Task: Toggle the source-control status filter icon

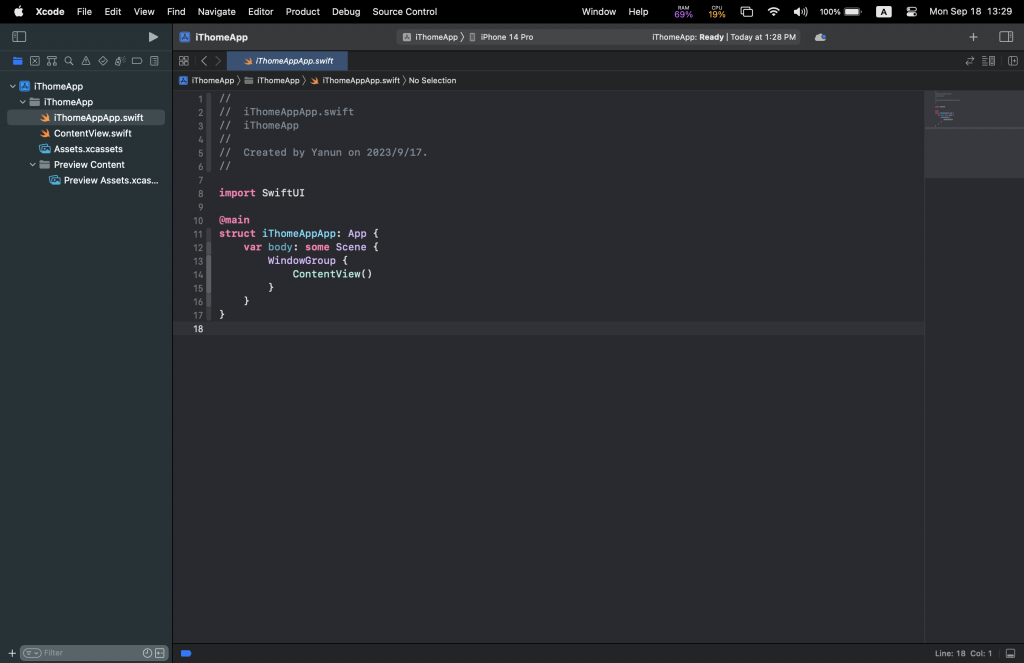Action: pyautogui.click(x=159, y=653)
